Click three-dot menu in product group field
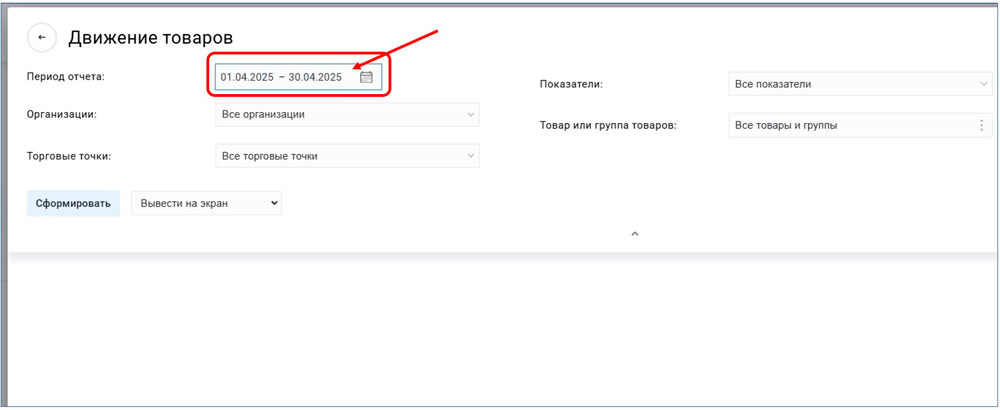 coord(981,126)
